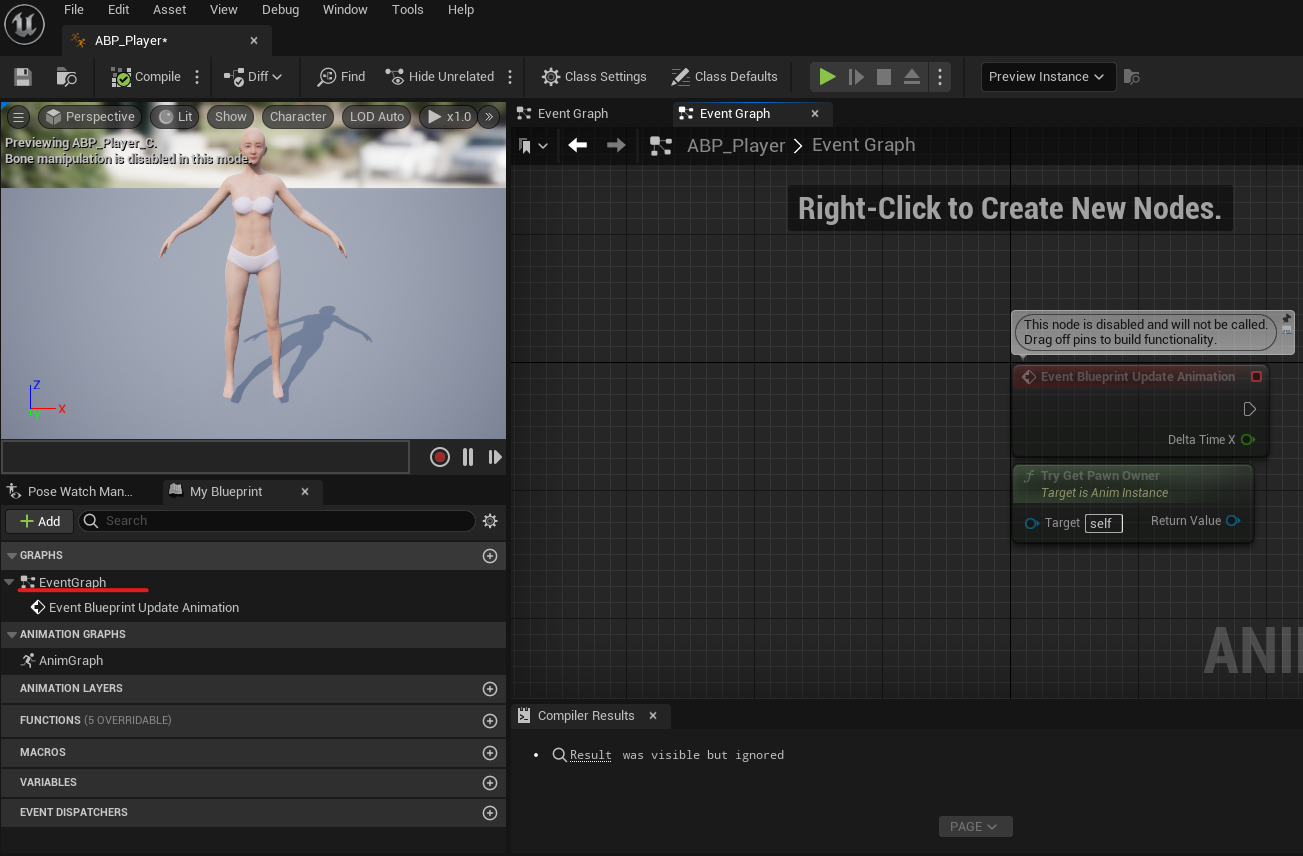
Task: Open the Preview Instance dropdown
Action: 1048,77
